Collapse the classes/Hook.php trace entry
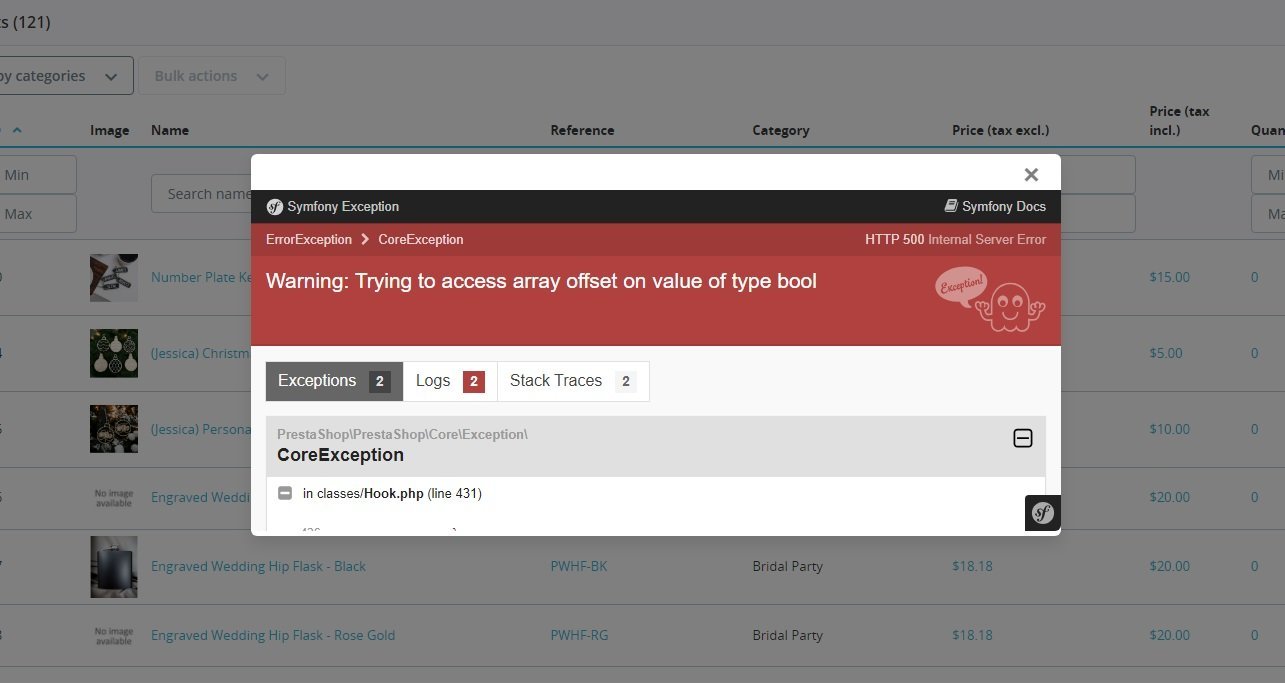 point(285,493)
